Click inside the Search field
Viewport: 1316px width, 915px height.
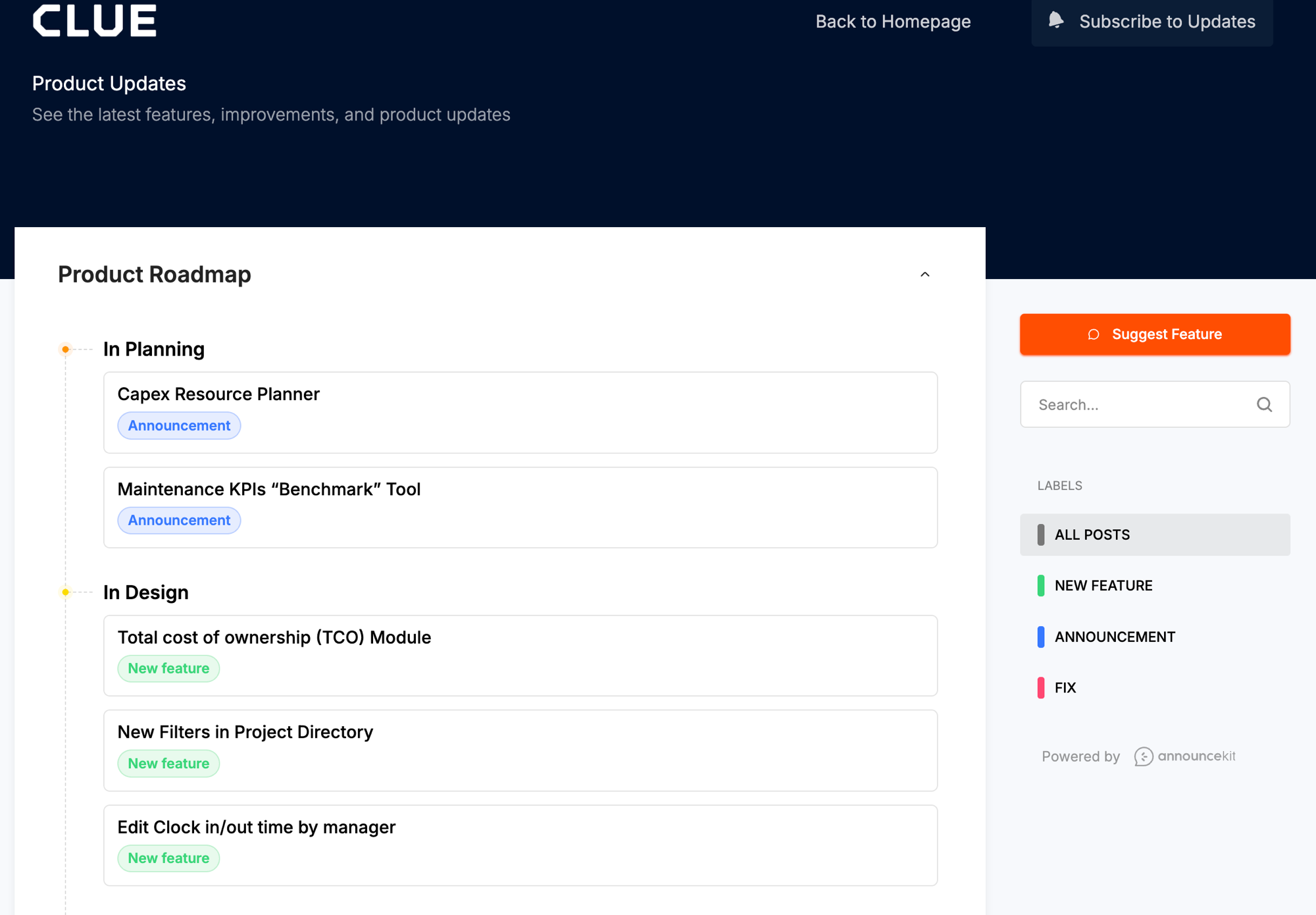(1138, 404)
